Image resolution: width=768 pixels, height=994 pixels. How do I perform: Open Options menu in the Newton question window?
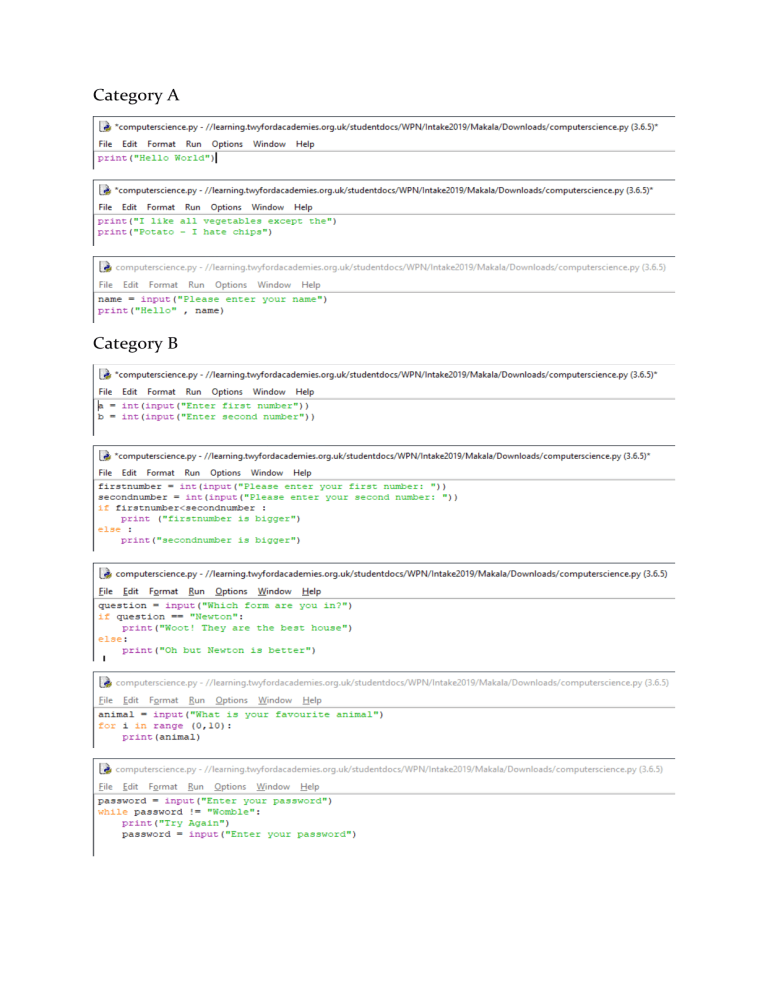[231, 591]
